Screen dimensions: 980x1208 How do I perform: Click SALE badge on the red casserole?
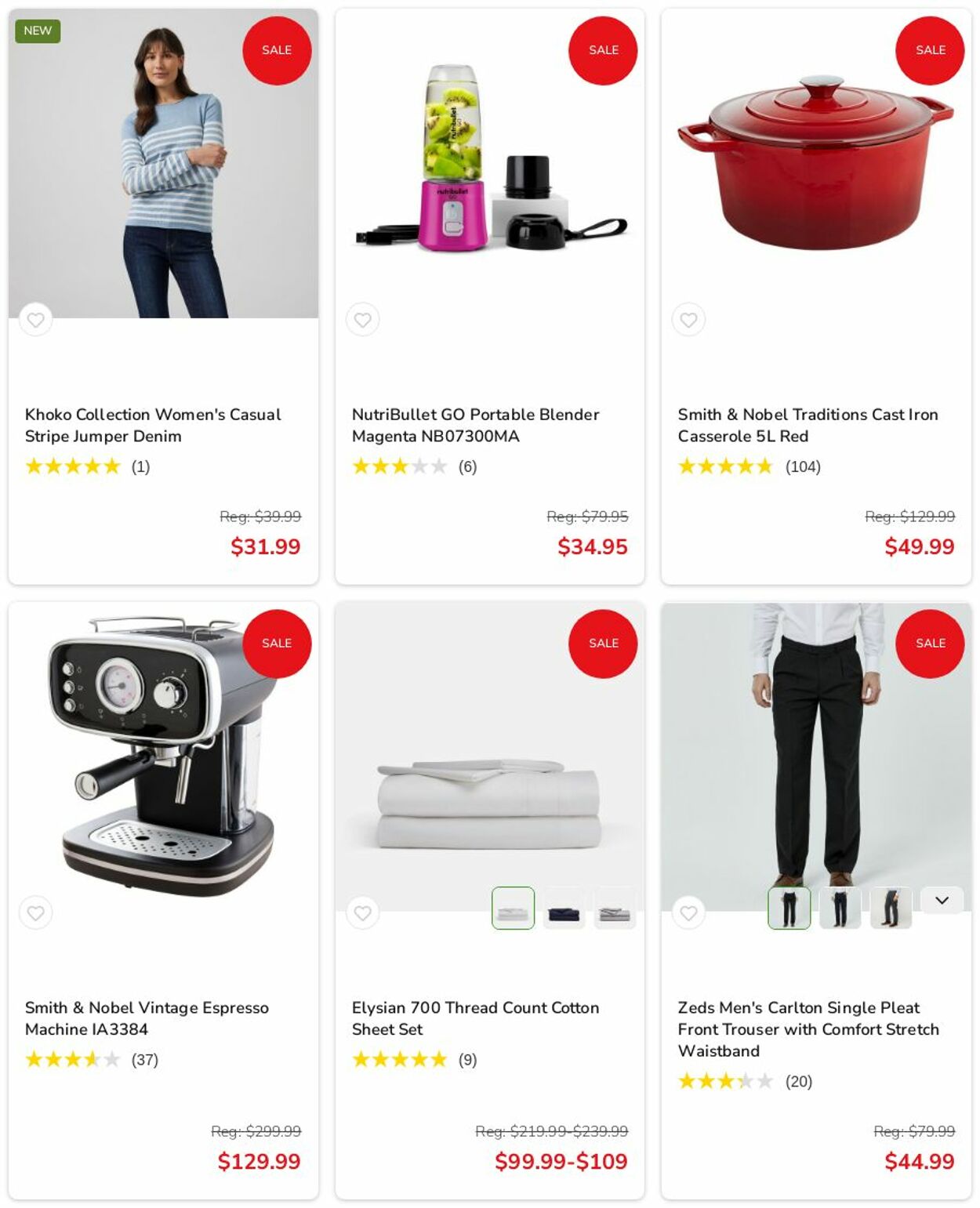tap(930, 50)
